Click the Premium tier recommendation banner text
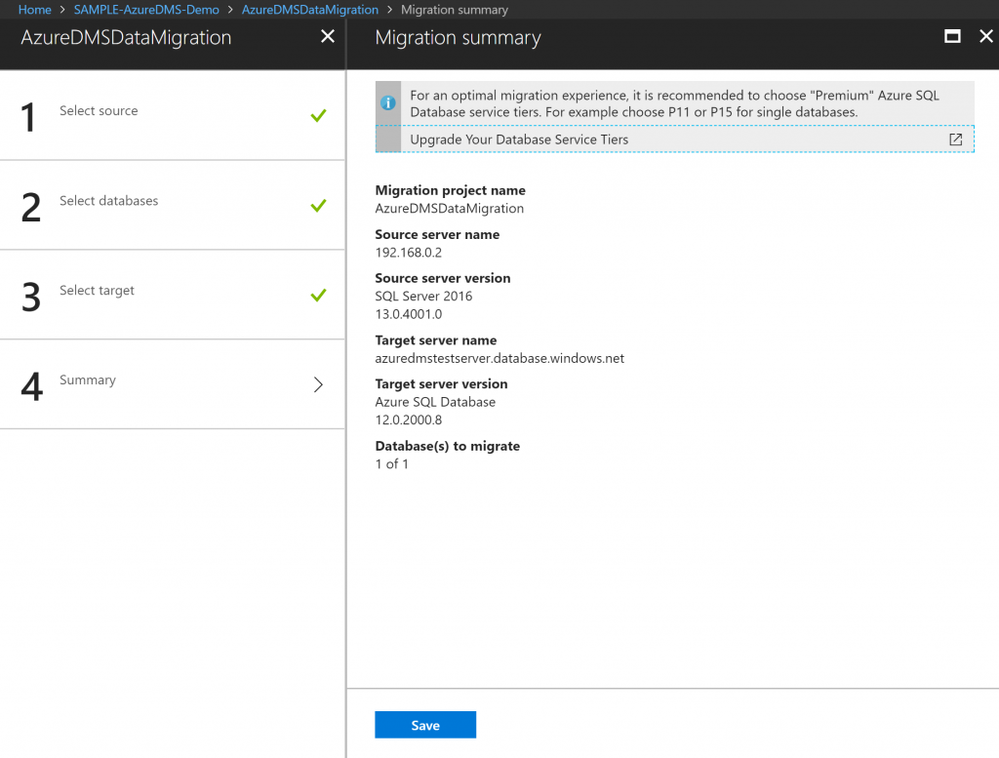 click(x=674, y=103)
